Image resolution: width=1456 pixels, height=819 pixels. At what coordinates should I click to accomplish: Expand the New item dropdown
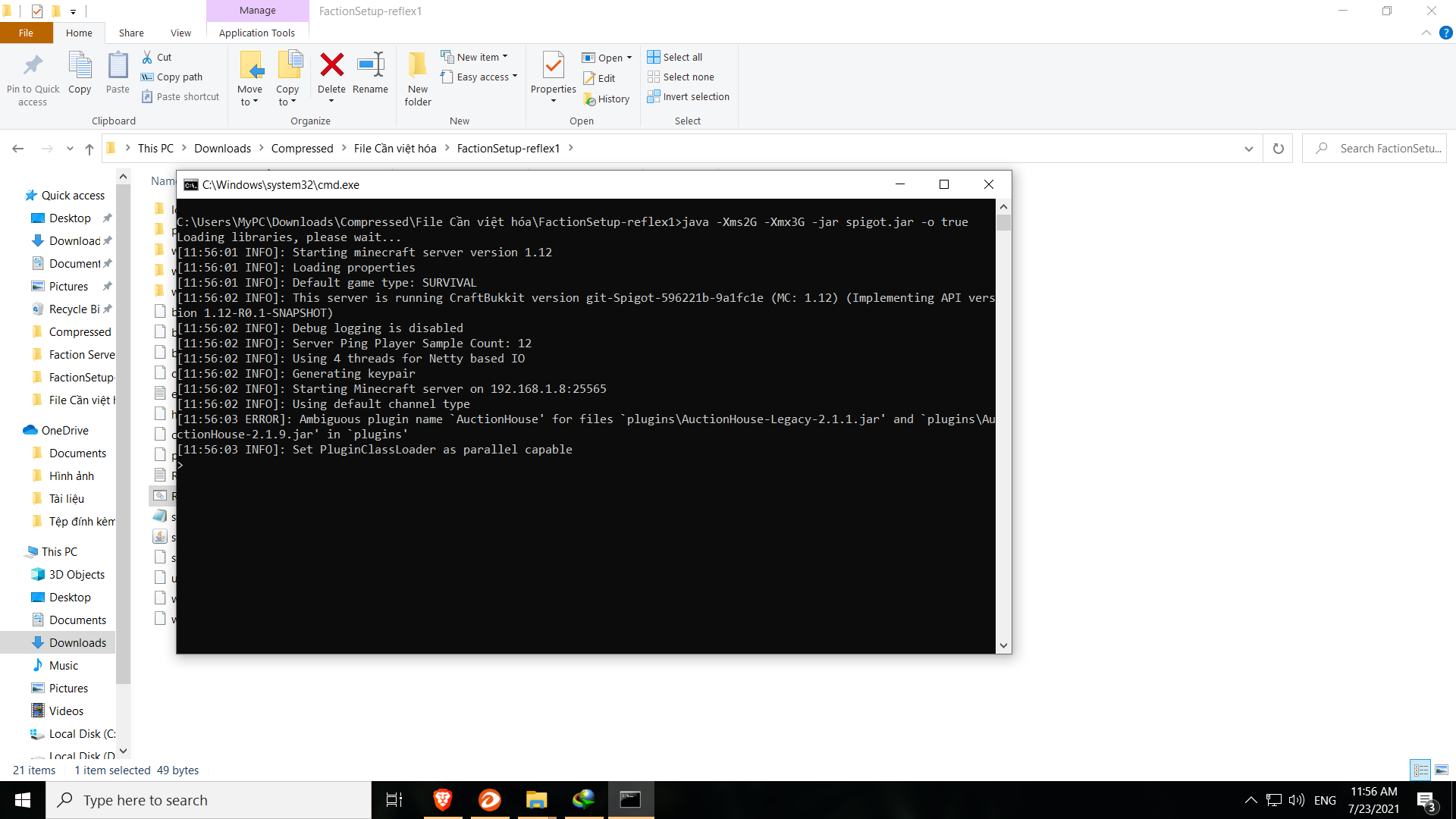475,57
